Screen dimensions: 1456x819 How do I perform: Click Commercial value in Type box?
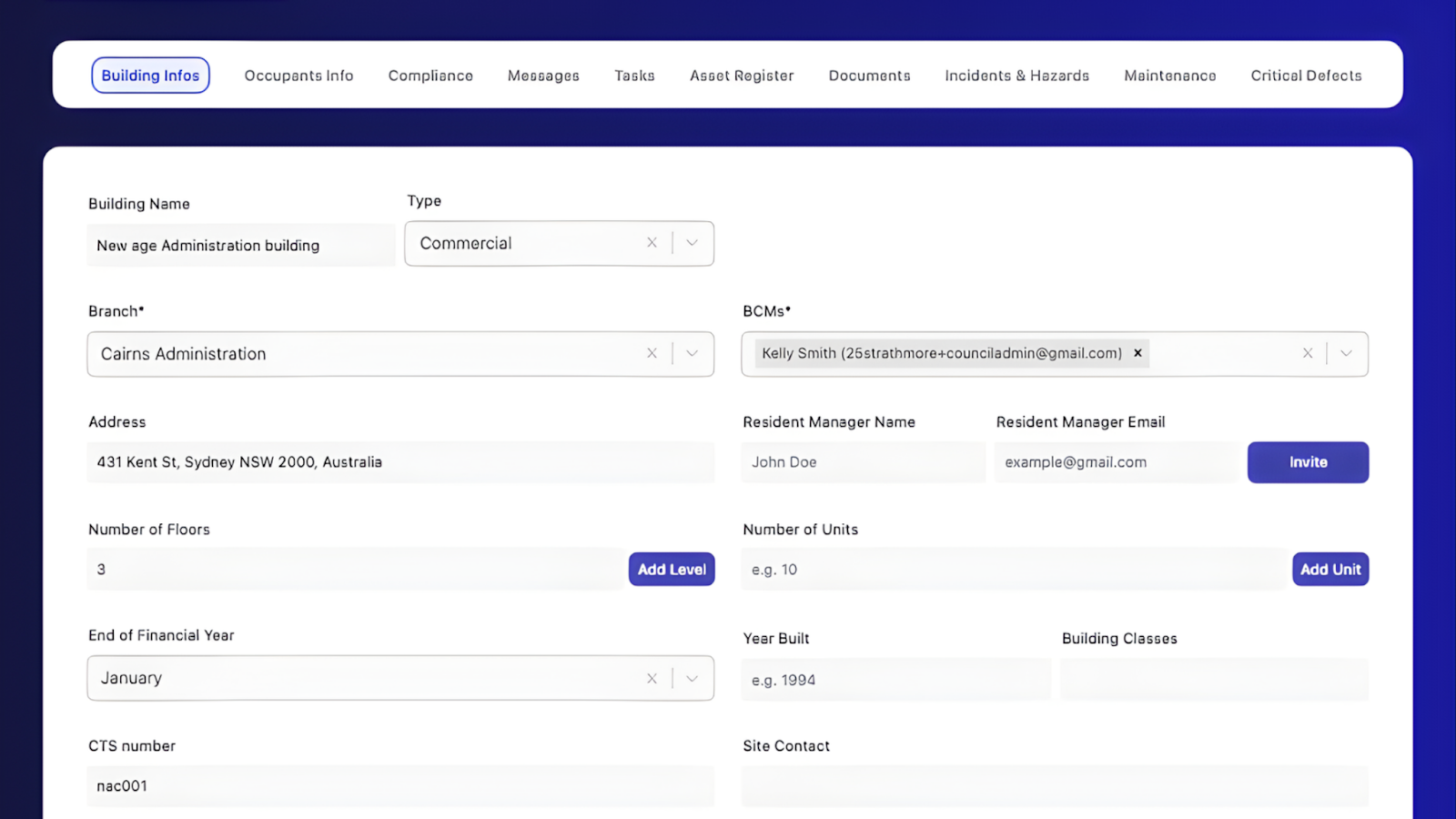(x=466, y=244)
